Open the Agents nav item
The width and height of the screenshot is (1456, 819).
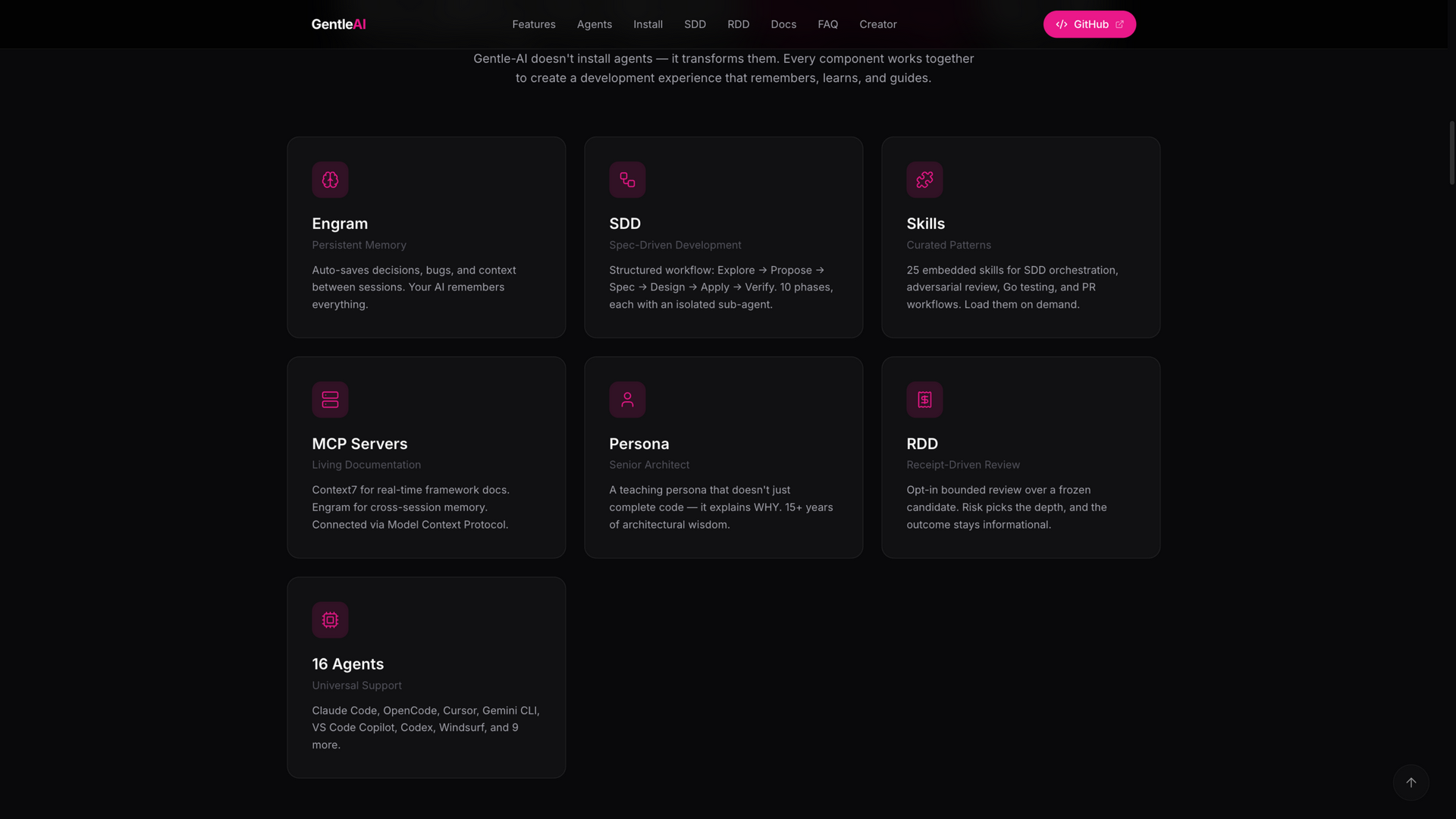click(595, 24)
